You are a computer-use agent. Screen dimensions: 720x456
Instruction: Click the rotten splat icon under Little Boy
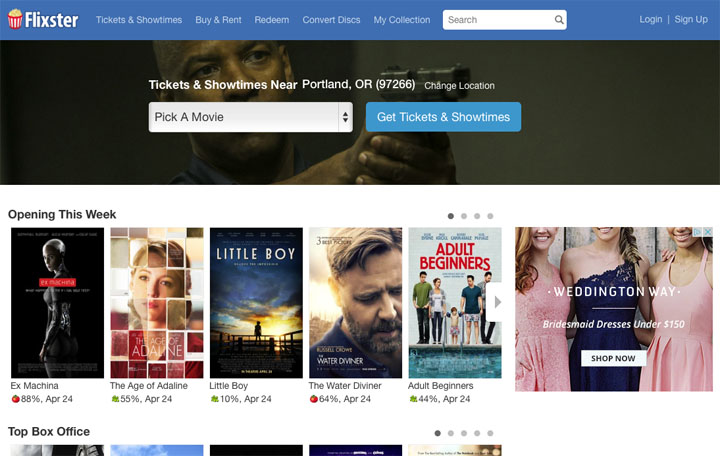(214, 399)
